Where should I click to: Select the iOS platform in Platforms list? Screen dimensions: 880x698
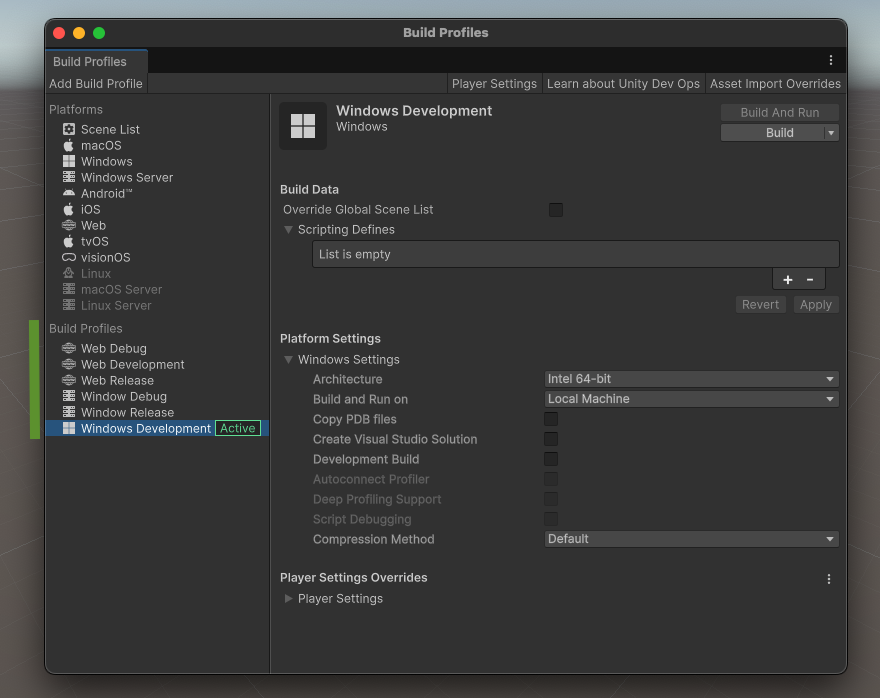(68, 209)
